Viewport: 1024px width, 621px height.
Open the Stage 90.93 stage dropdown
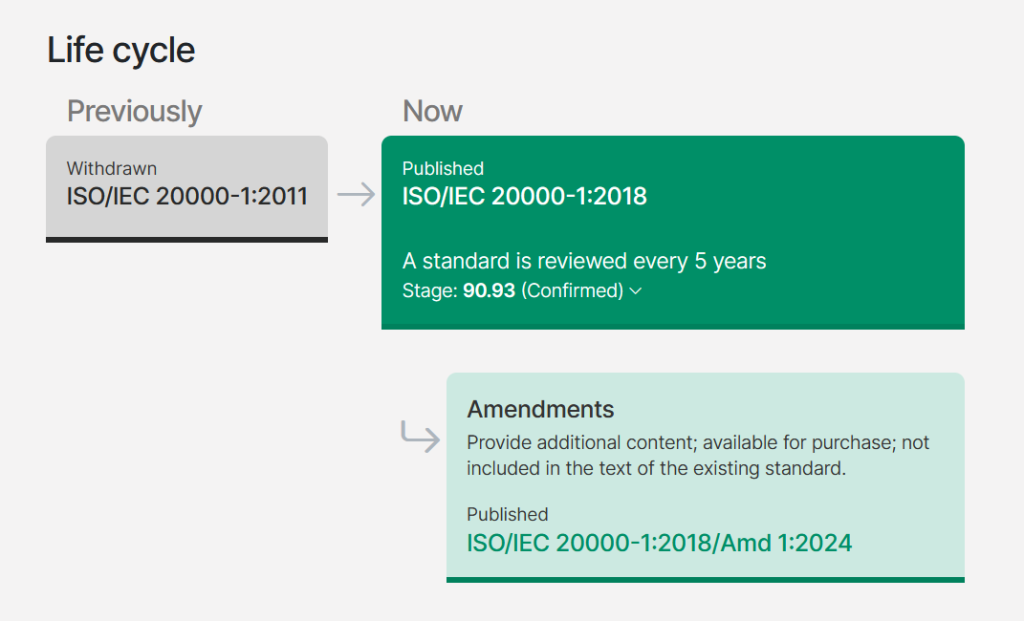click(522, 291)
